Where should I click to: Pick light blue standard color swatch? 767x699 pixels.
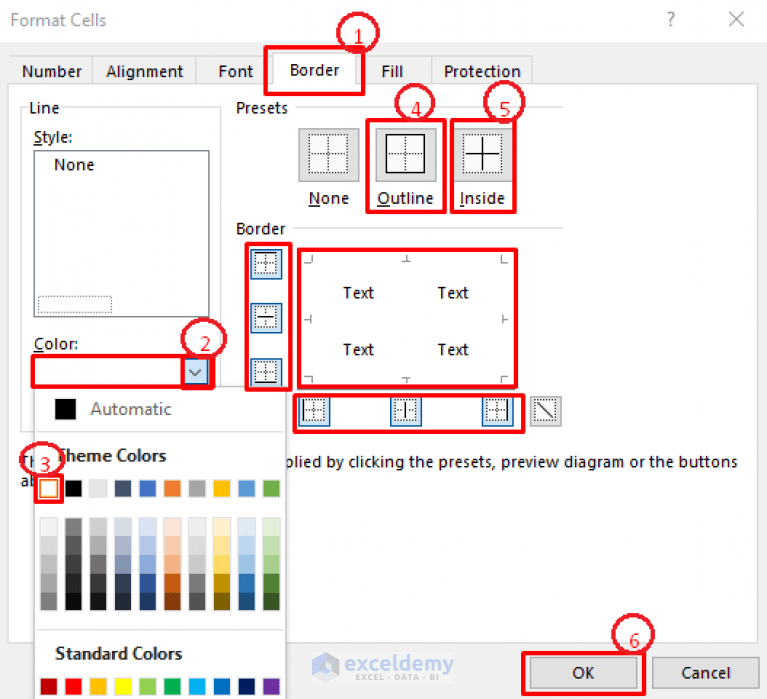197,686
